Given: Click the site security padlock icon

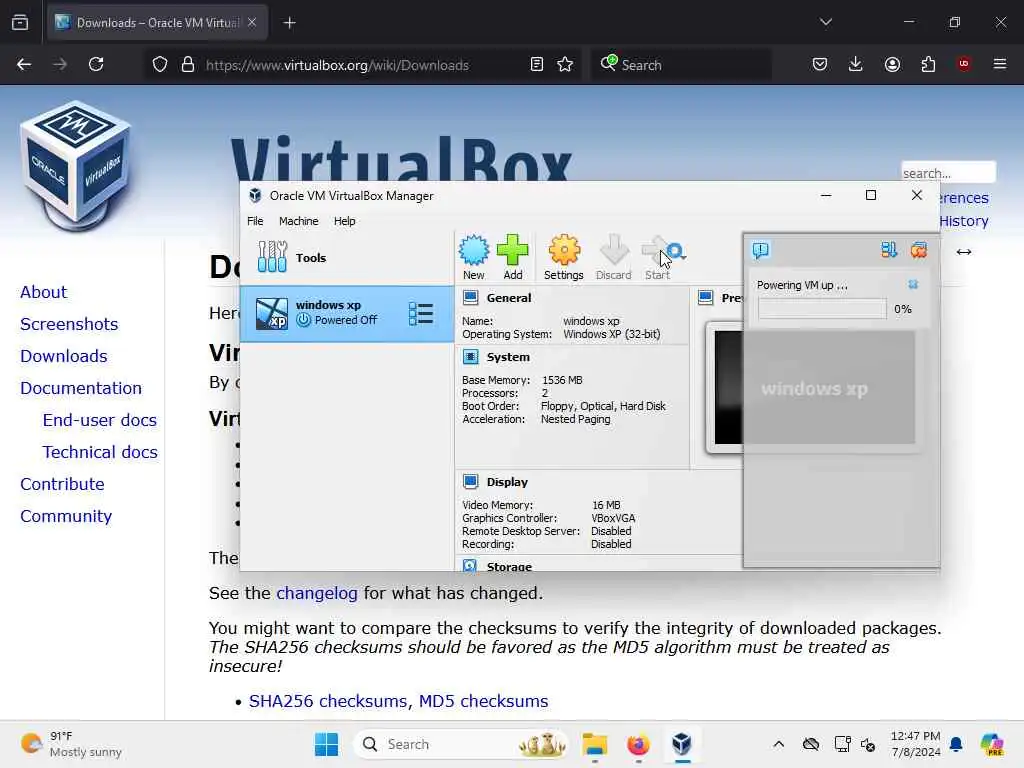Looking at the screenshot, I should [x=188, y=64].
